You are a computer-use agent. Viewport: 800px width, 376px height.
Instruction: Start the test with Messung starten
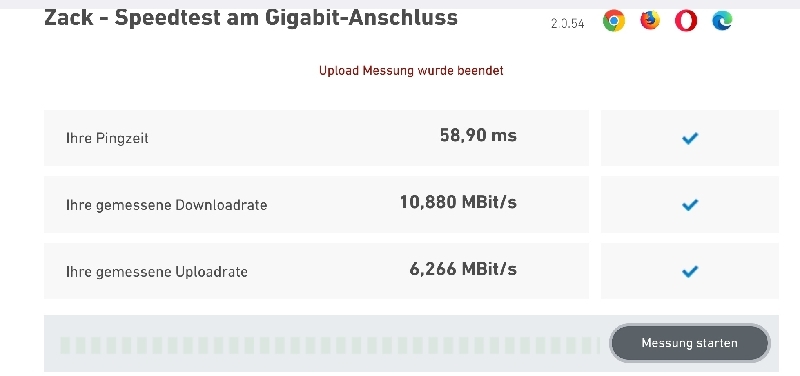click(x=689, y=343)
